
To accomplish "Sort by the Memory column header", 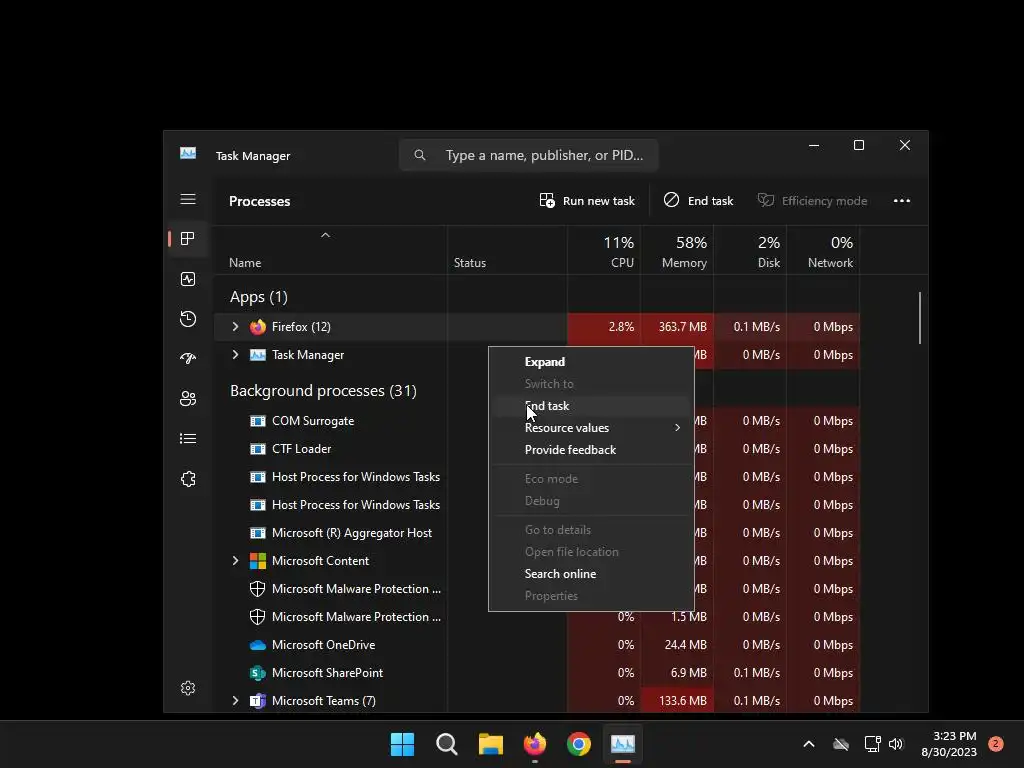I will [x=677, y=251].
